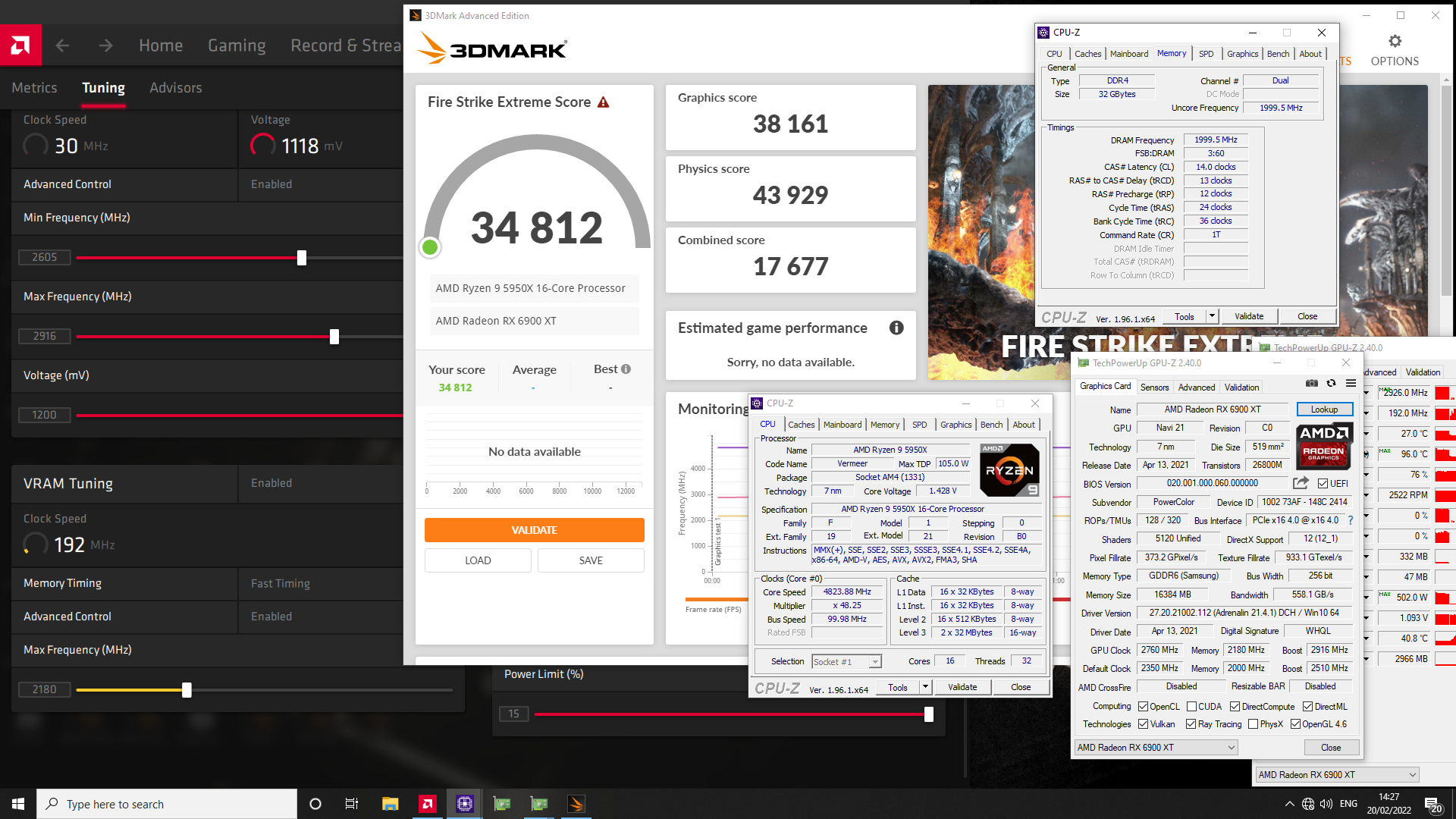Click the AMD Software logo icon
The height and width of the screenshot is (819, 1456).
(20, 45)
